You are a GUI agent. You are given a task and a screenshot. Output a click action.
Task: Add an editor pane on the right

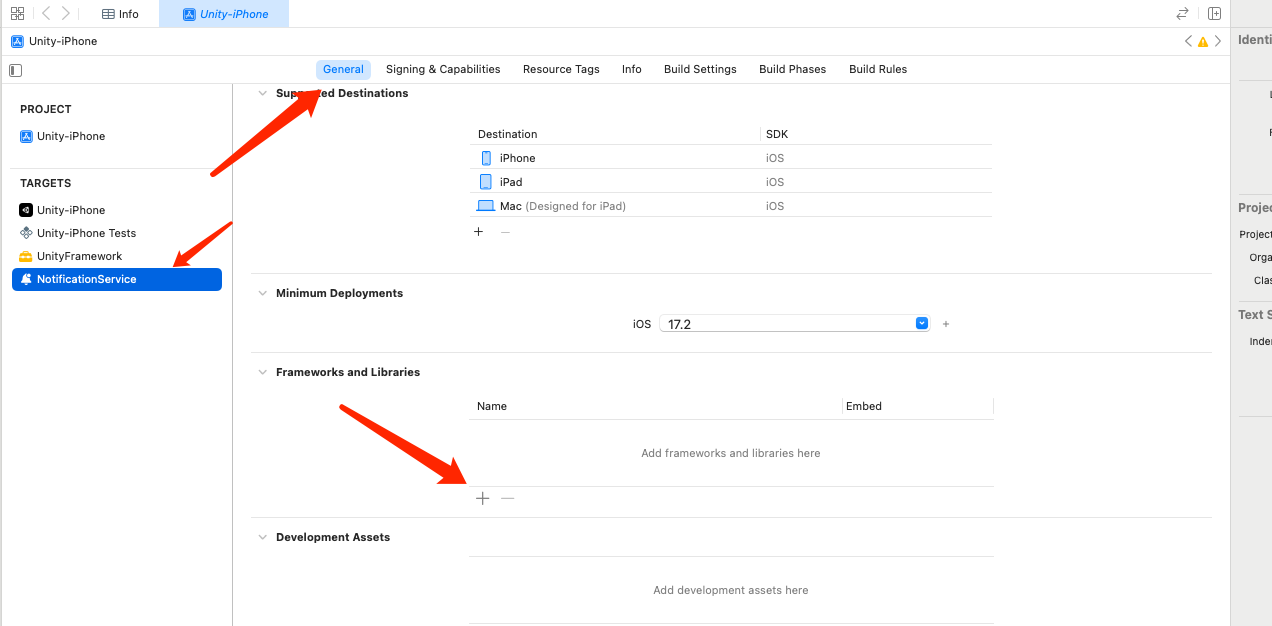pos(1214,14)
